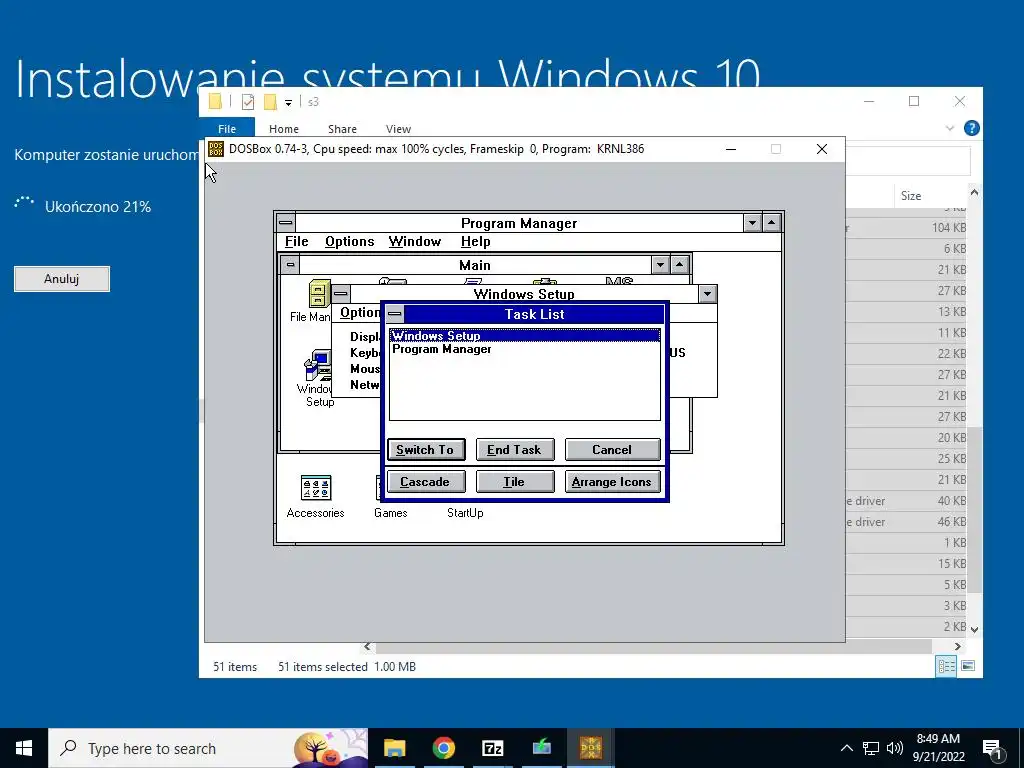Click the DOSBox taskbar icon
This screenshot has width=1024, height=768.
590,748
